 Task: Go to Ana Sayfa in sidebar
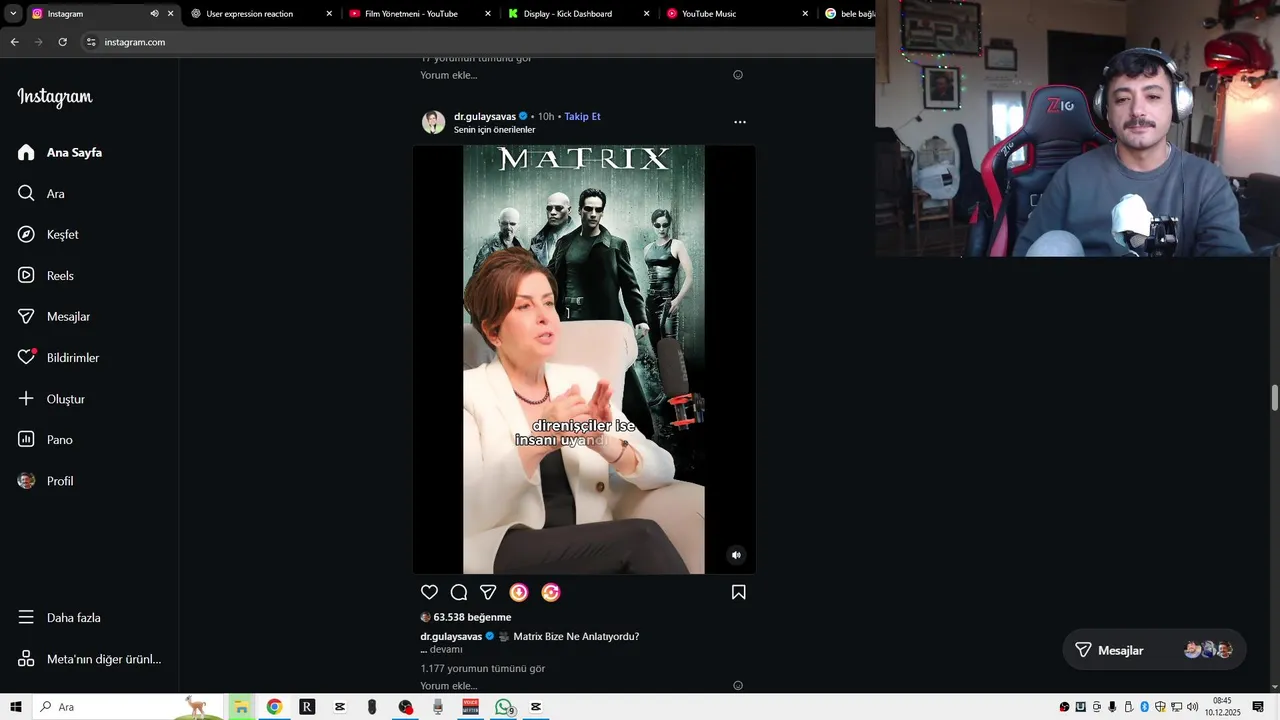(x=60, y=152)
